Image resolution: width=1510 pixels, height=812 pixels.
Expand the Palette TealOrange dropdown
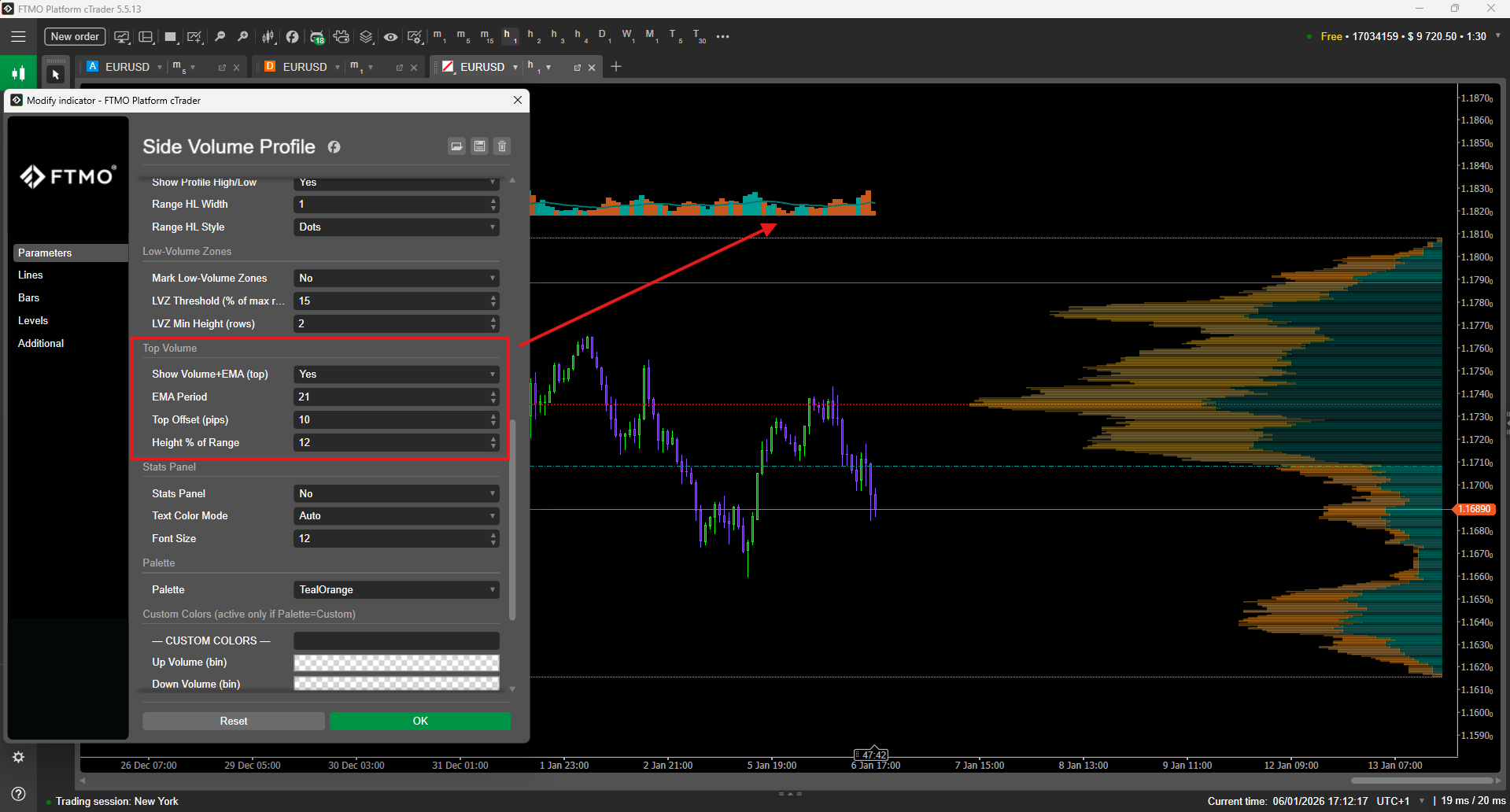point(396,590)
